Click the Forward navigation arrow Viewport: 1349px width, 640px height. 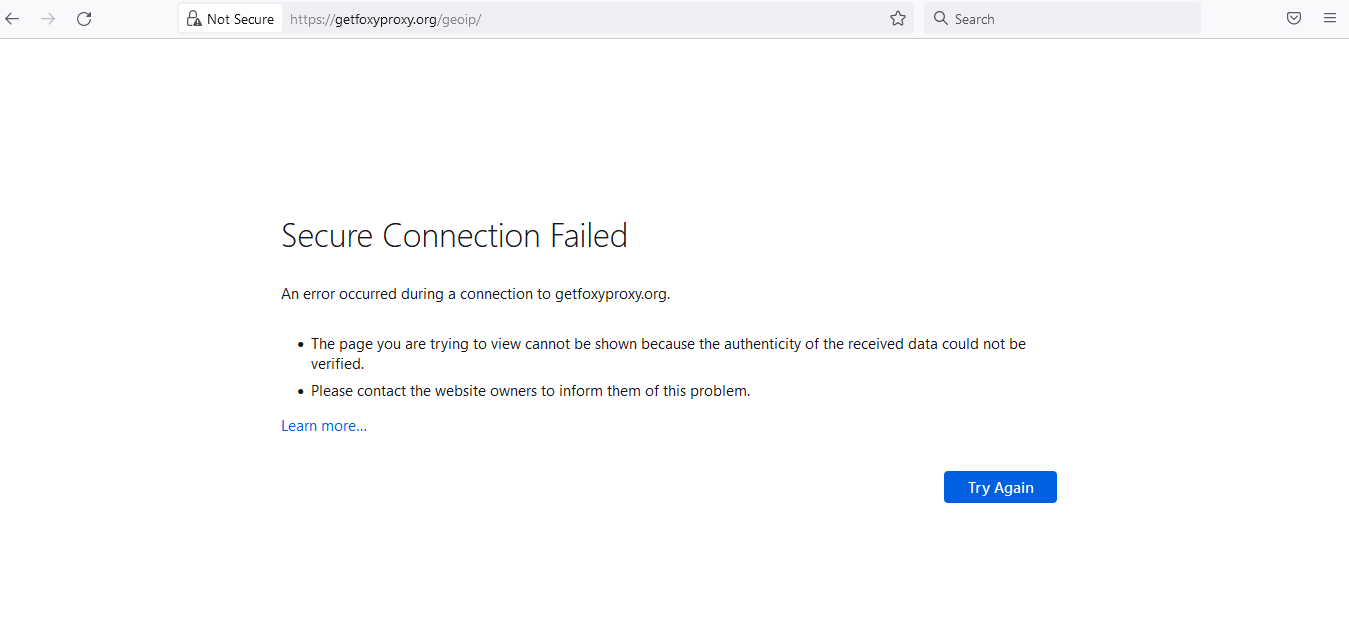(x=48, y=18)
